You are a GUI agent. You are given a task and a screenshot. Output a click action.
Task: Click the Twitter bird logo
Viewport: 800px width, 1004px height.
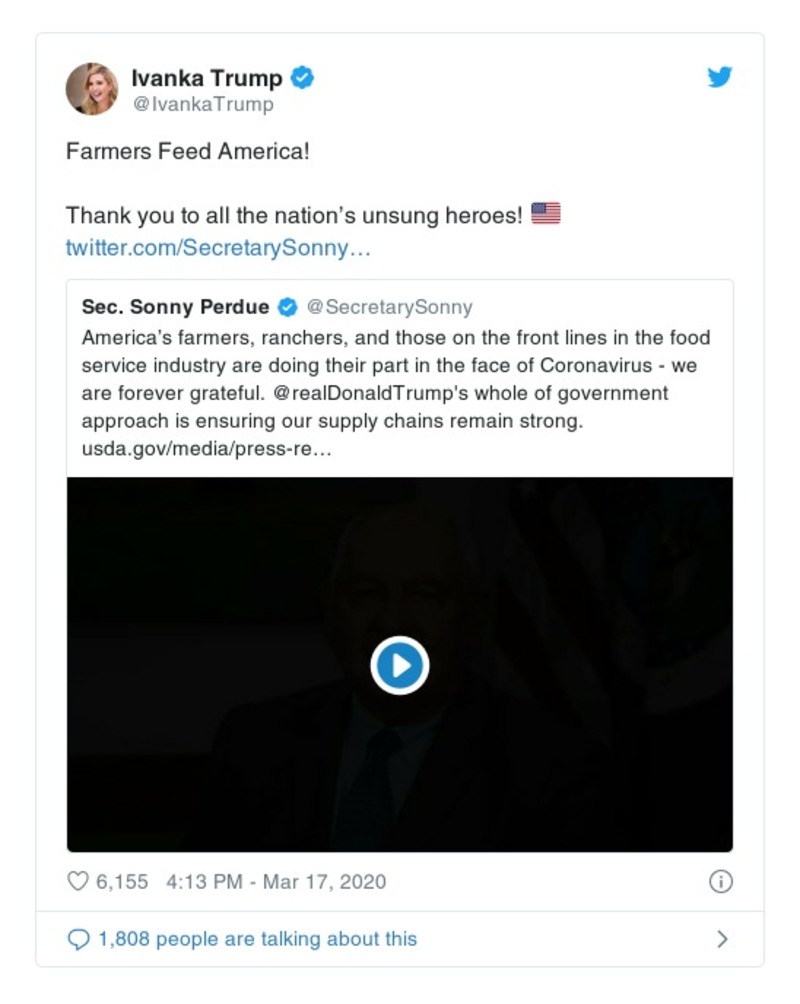[x=720, y=77]
